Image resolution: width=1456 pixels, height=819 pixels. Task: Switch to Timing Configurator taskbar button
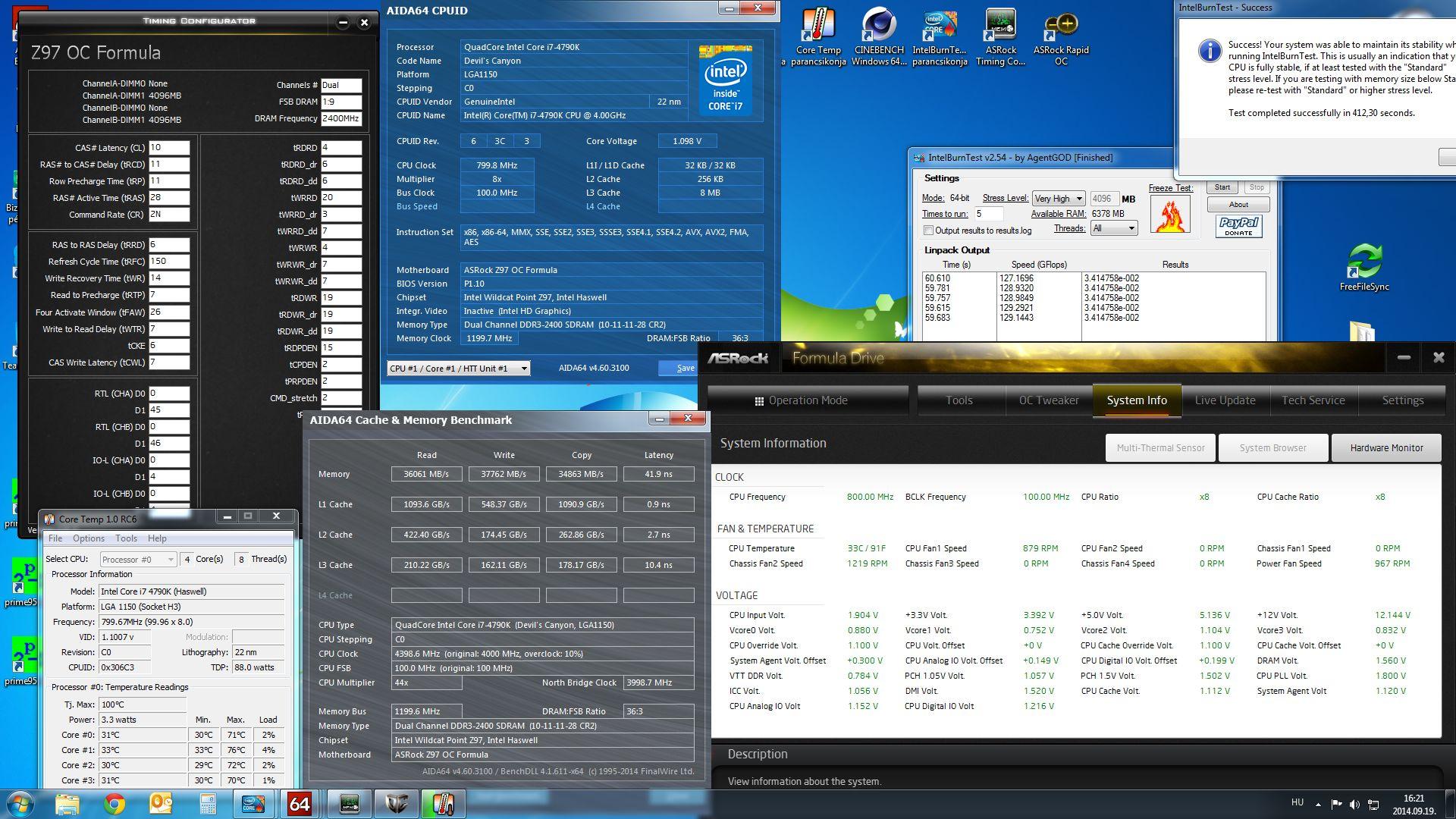point(349,804)
